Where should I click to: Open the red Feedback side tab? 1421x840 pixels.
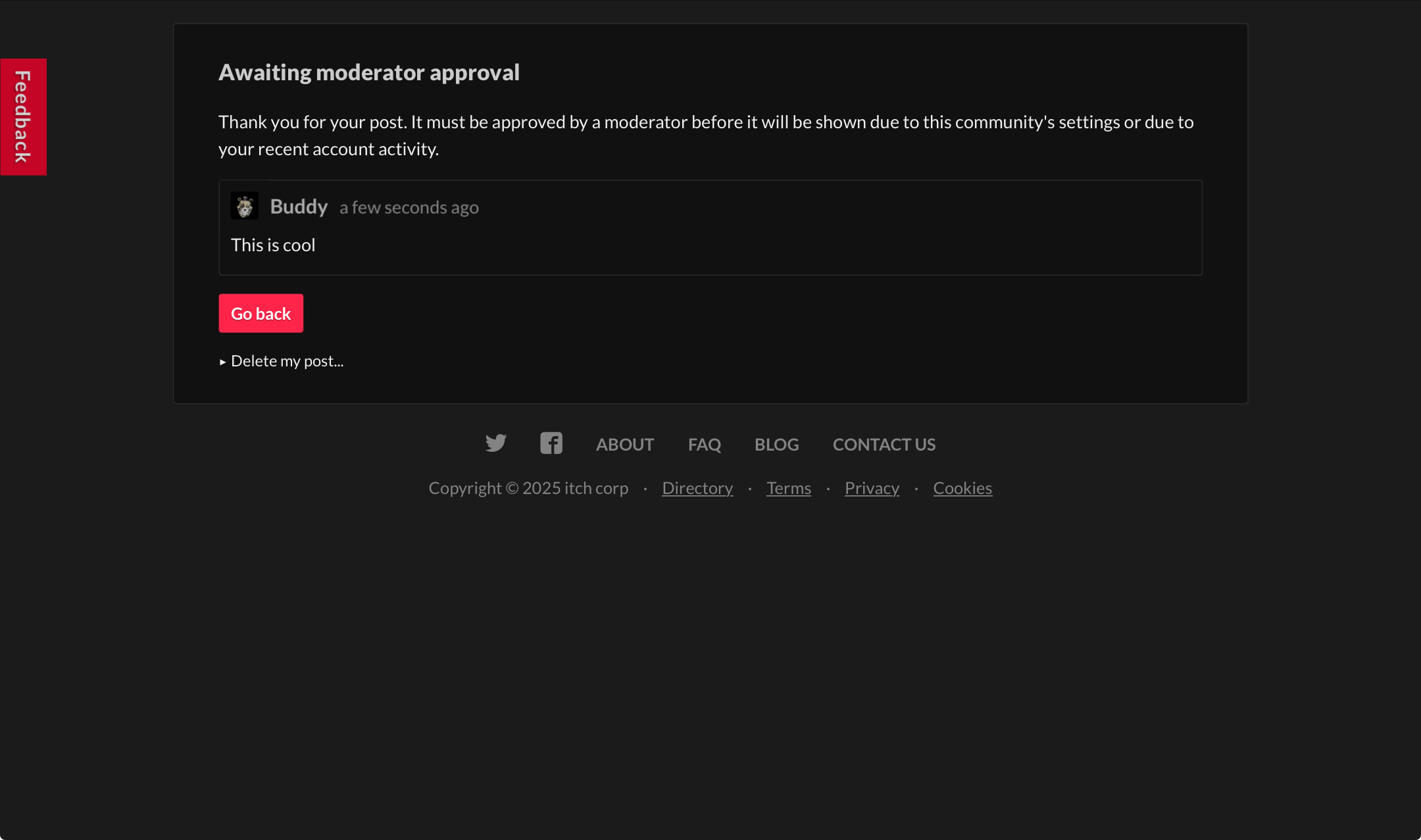pos(23,116)
